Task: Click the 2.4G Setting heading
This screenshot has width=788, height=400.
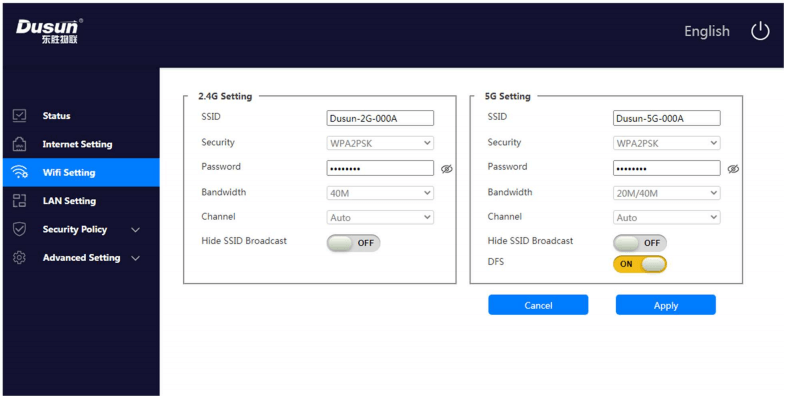Action: tap(225, 96)
